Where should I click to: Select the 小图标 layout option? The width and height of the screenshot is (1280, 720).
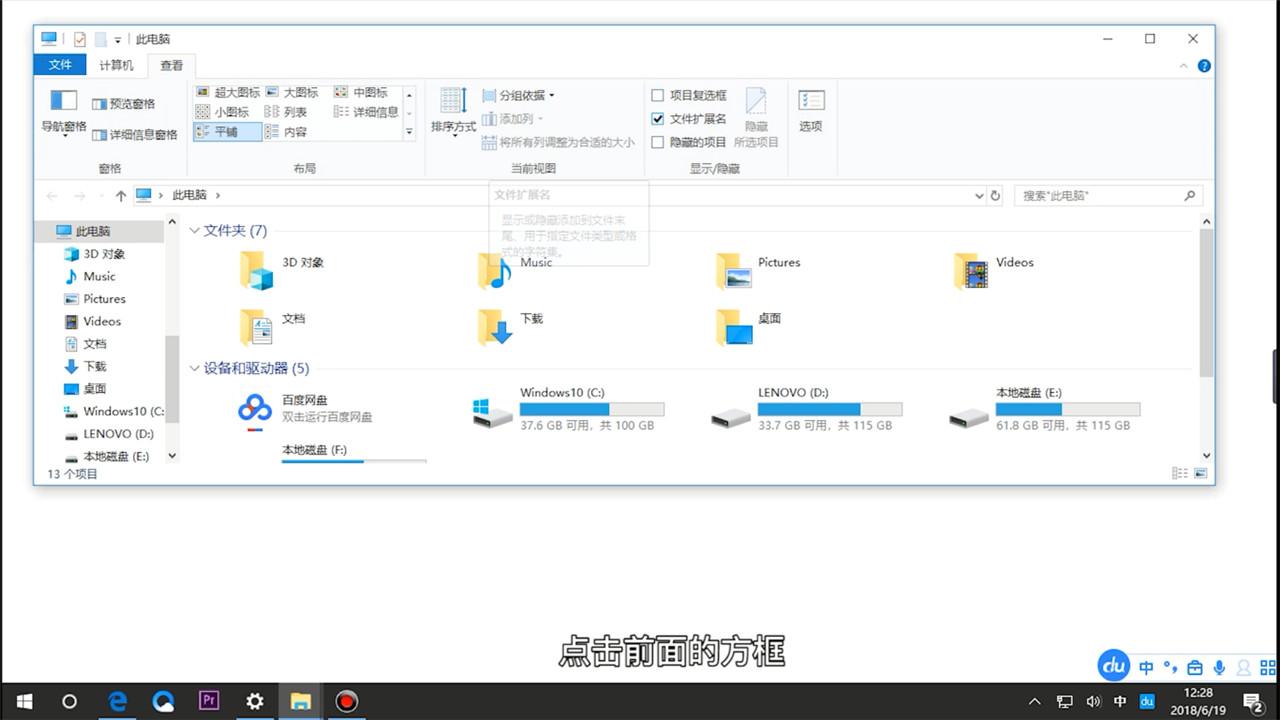click(223, 112)
